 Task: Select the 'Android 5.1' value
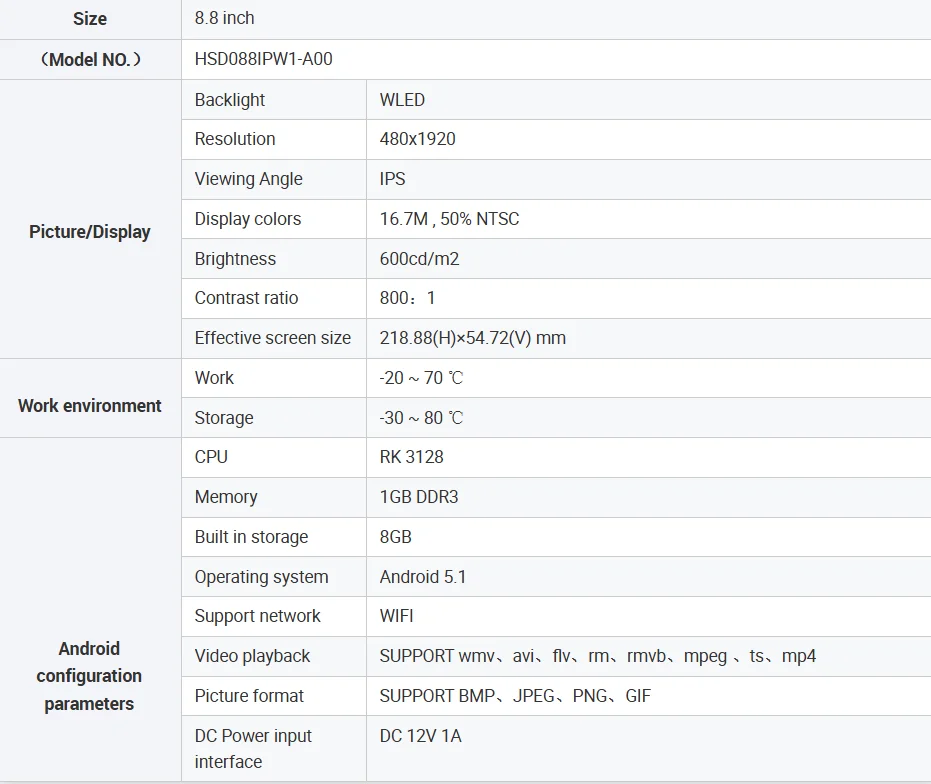[423, 577]
